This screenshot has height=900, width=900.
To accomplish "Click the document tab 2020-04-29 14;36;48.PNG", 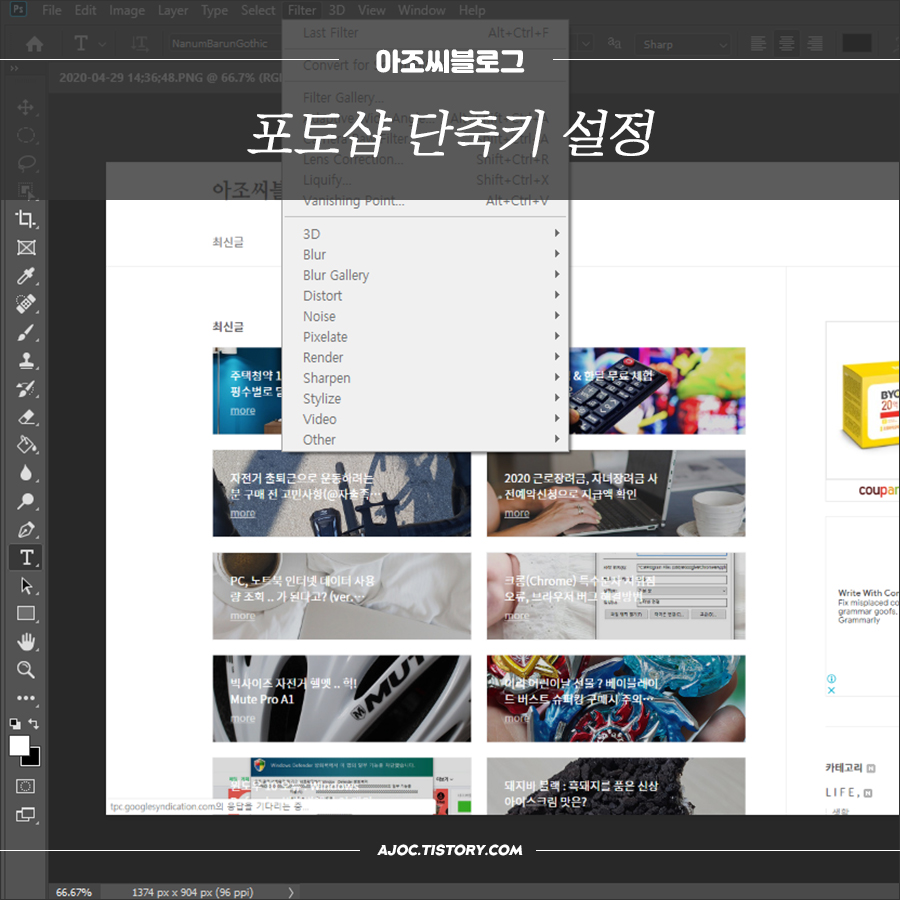I will point(170,77).
